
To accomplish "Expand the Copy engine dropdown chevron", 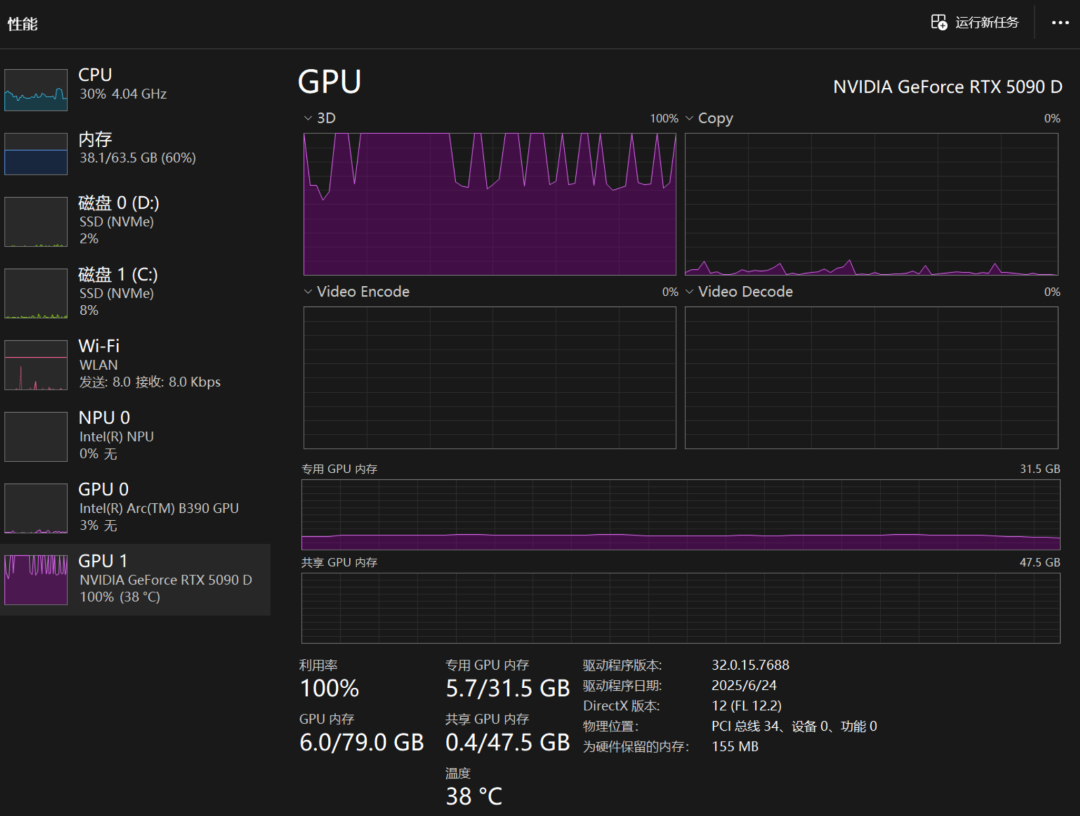I will (689, 118).
